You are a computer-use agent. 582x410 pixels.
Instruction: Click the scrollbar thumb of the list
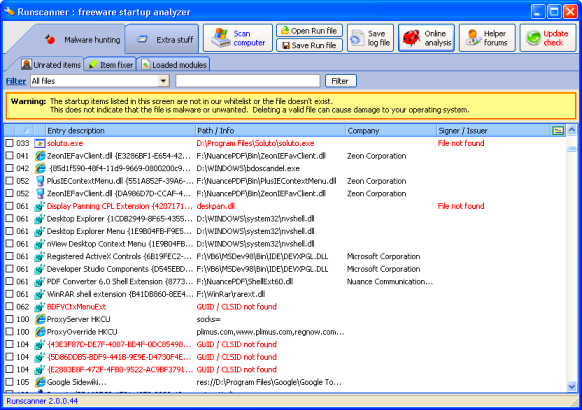(572, 148)
